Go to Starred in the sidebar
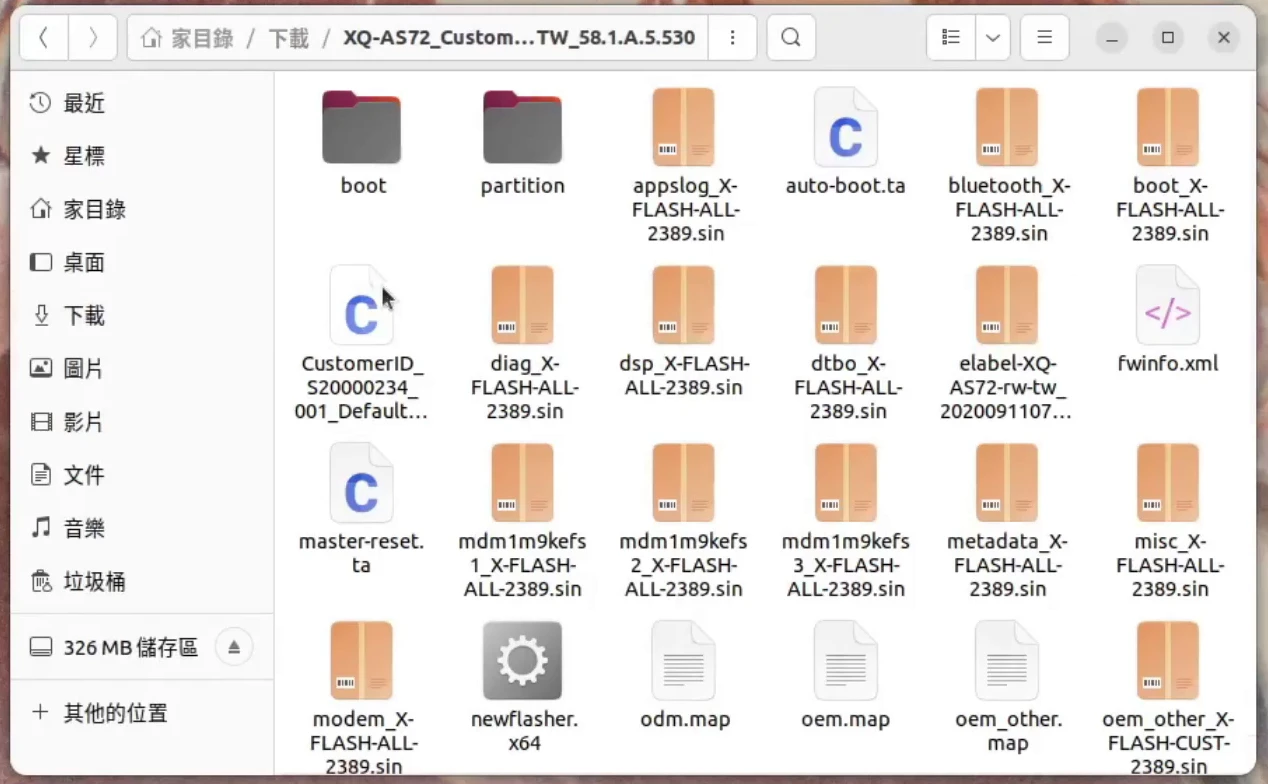Viewport: 1268px width, 784px height. tap(83, 156)
